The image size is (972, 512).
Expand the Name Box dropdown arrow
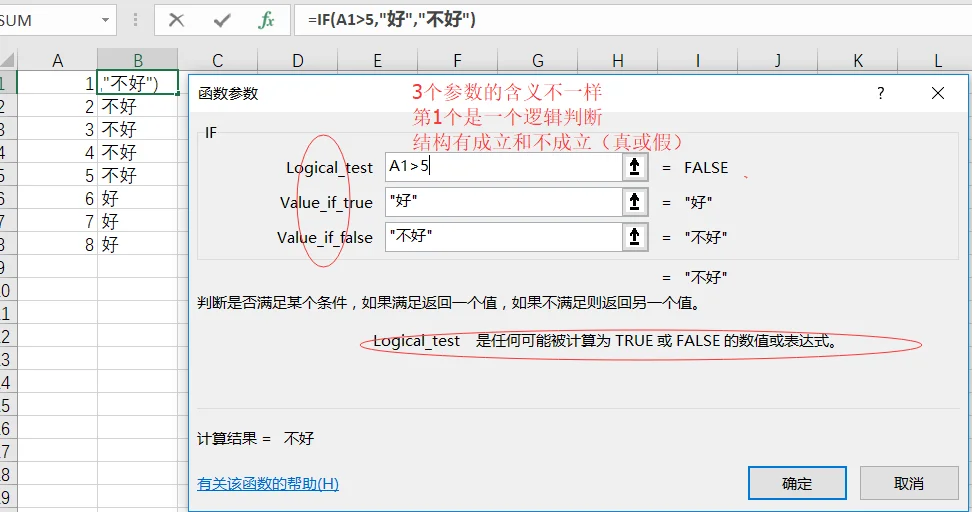pyautogui.click(x=105, y=20)
